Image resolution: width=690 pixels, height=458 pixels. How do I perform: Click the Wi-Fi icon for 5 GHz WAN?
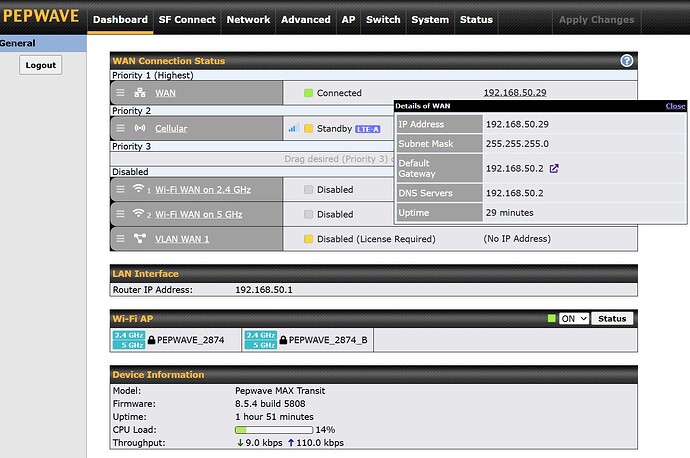click(x=139, y=213)
